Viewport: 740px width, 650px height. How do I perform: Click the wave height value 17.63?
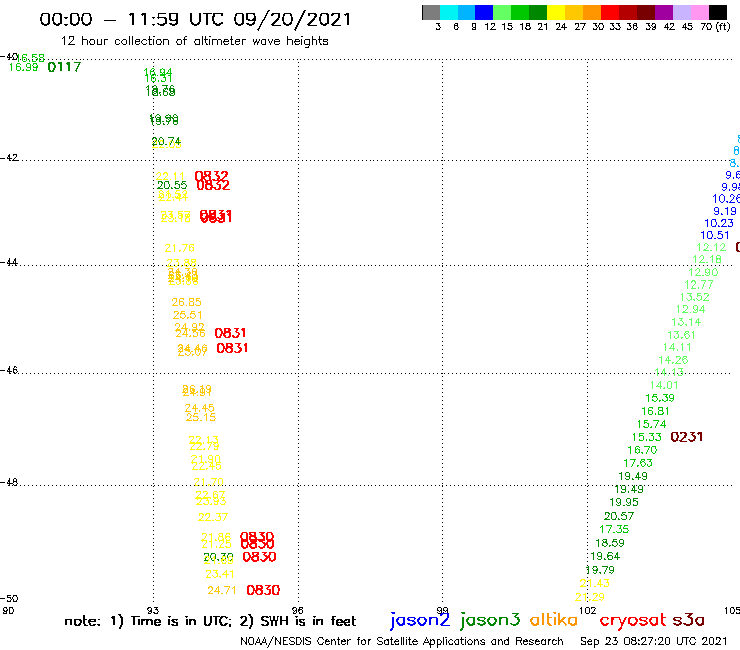(638, 463)
